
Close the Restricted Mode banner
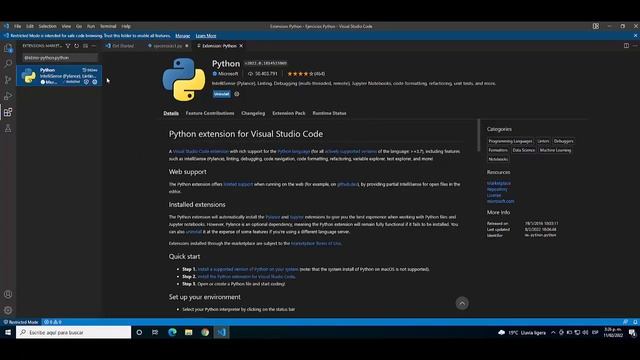pyautogui.click(x=635, y=36)
